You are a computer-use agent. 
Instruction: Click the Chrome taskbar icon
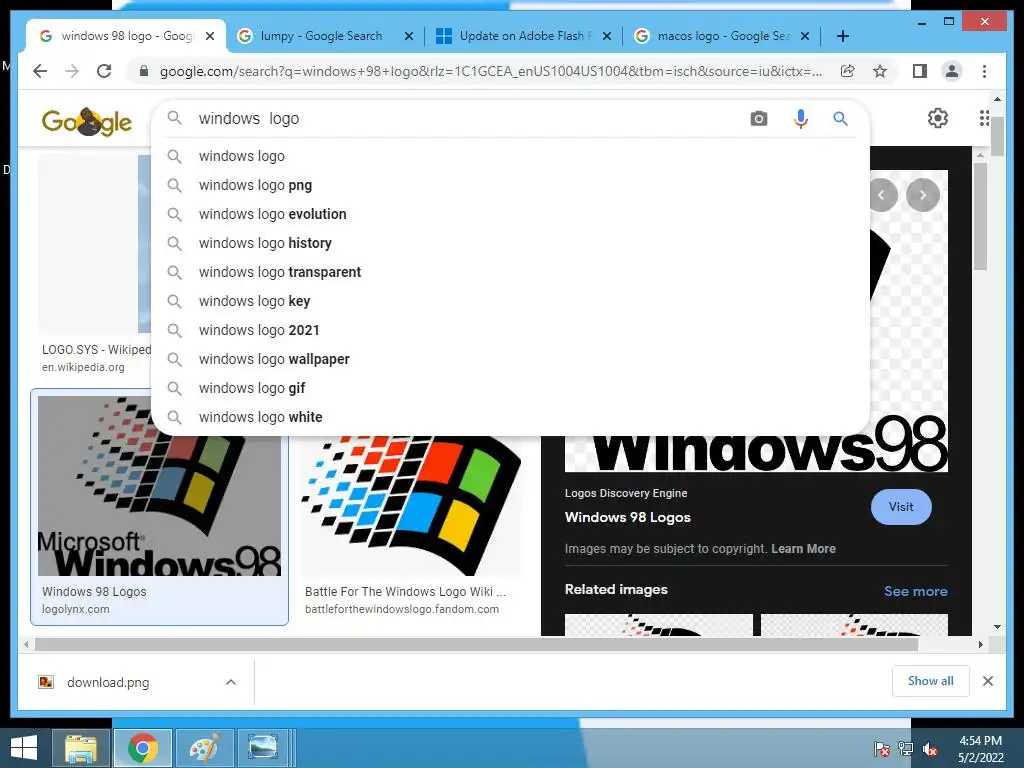tap(143, 748)
